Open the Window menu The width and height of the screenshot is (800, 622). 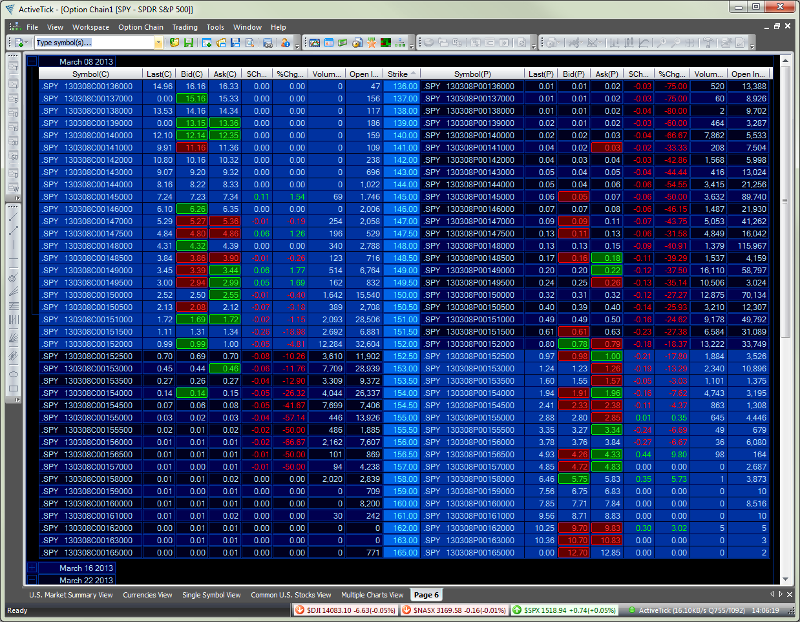pyautogui.click(x=247, y=27)
